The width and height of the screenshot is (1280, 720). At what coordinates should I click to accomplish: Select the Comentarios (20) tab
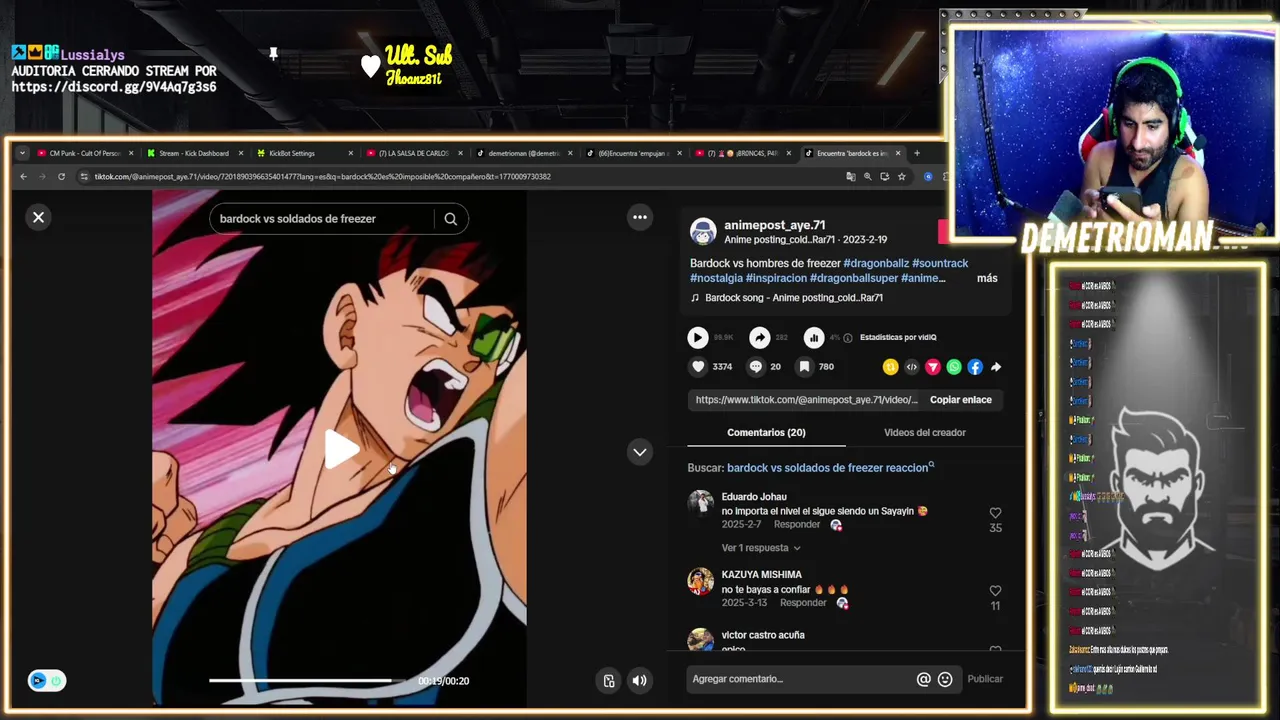(766, 433)
